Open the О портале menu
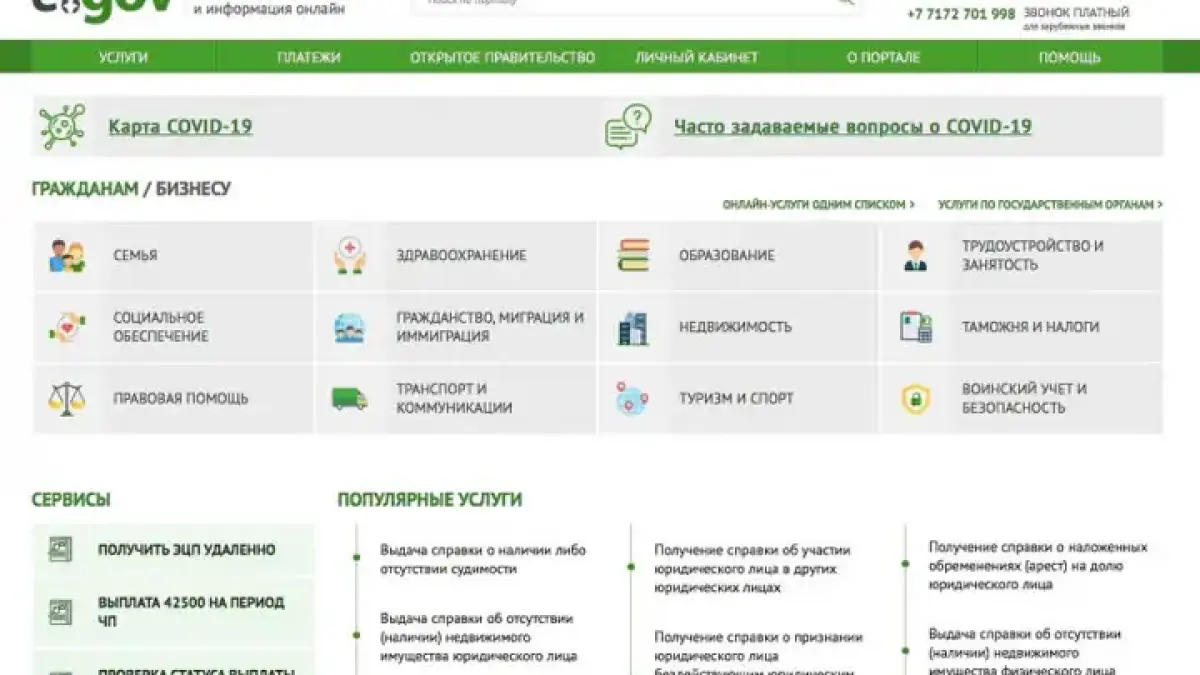Viewport: 1200px width, 675px height. [x=883, y=58]
